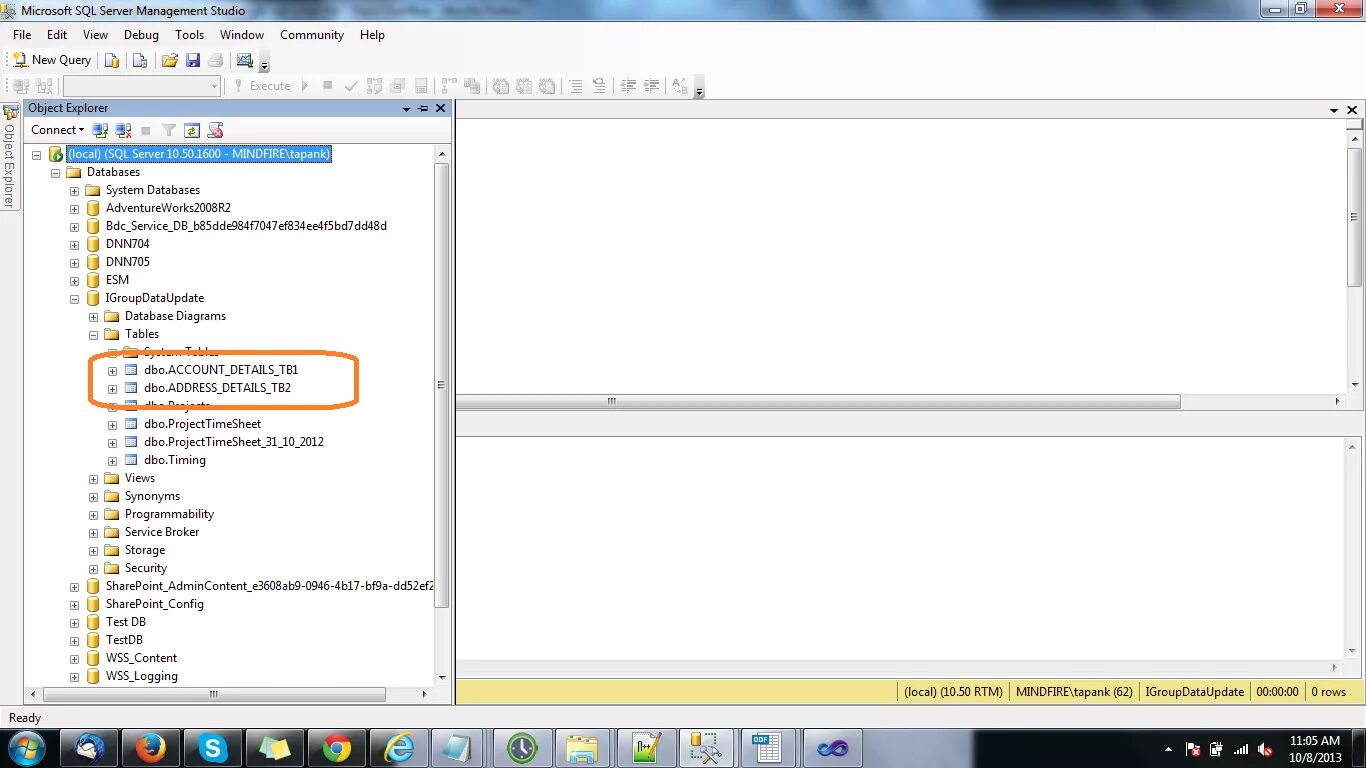Open the Edit menu
Screen dimensions: 1366x768
(x=57, y=35)
